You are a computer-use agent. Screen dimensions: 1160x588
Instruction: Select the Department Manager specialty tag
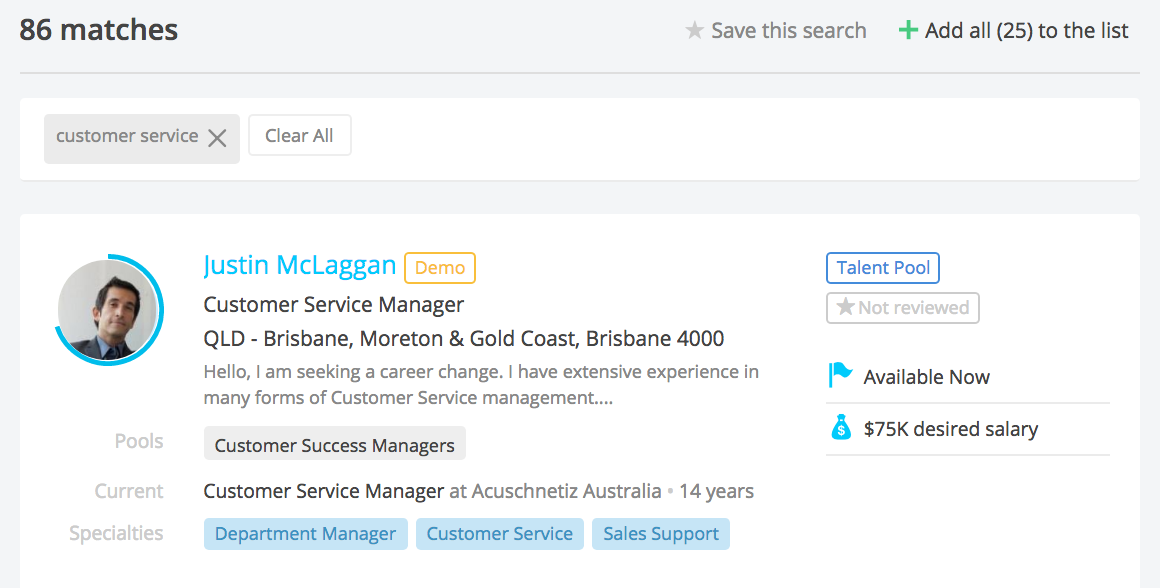[x=305, y=534]
